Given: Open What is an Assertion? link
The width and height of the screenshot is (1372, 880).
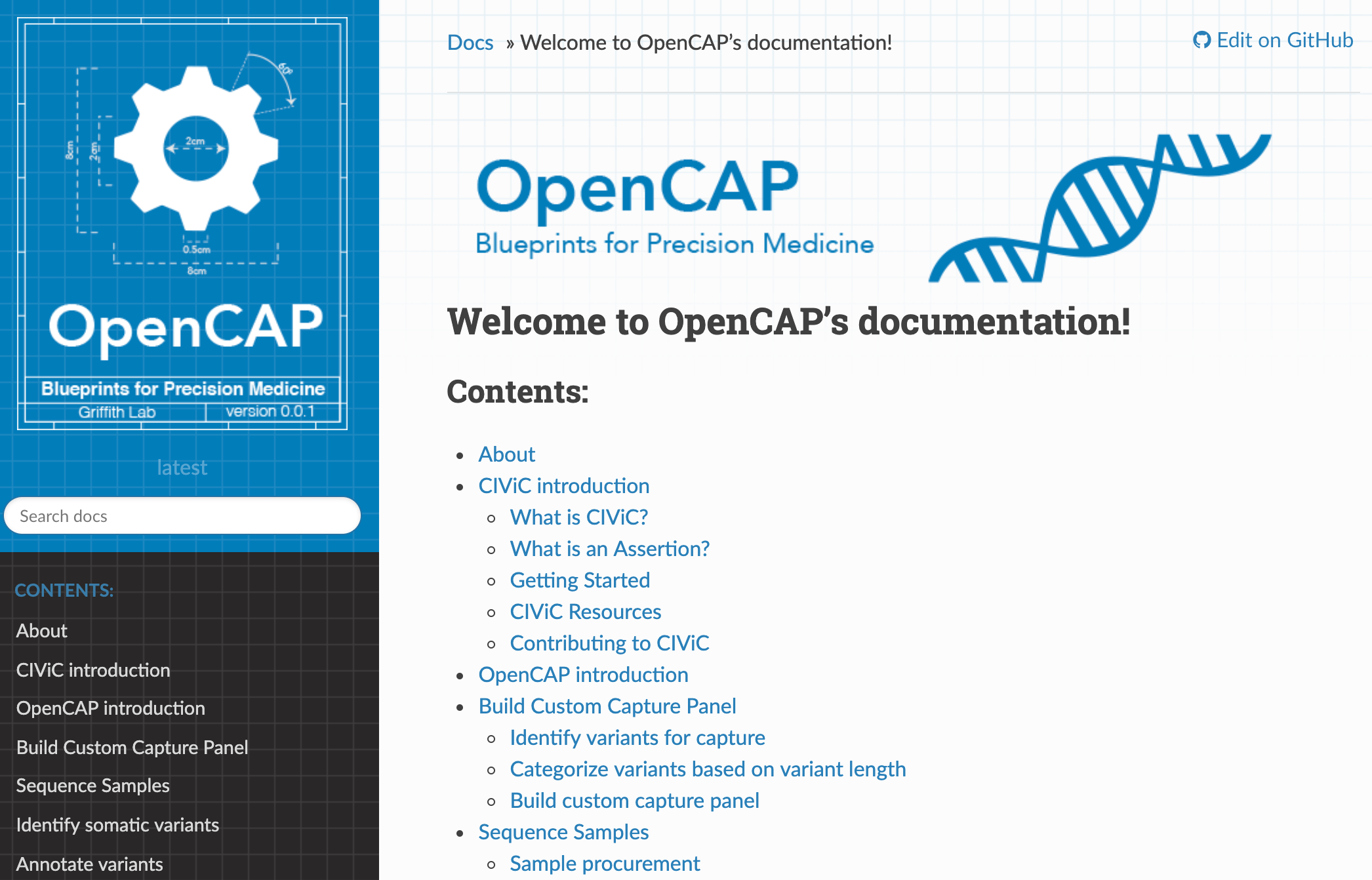Looking at the screenshot, I should point(609,549).
